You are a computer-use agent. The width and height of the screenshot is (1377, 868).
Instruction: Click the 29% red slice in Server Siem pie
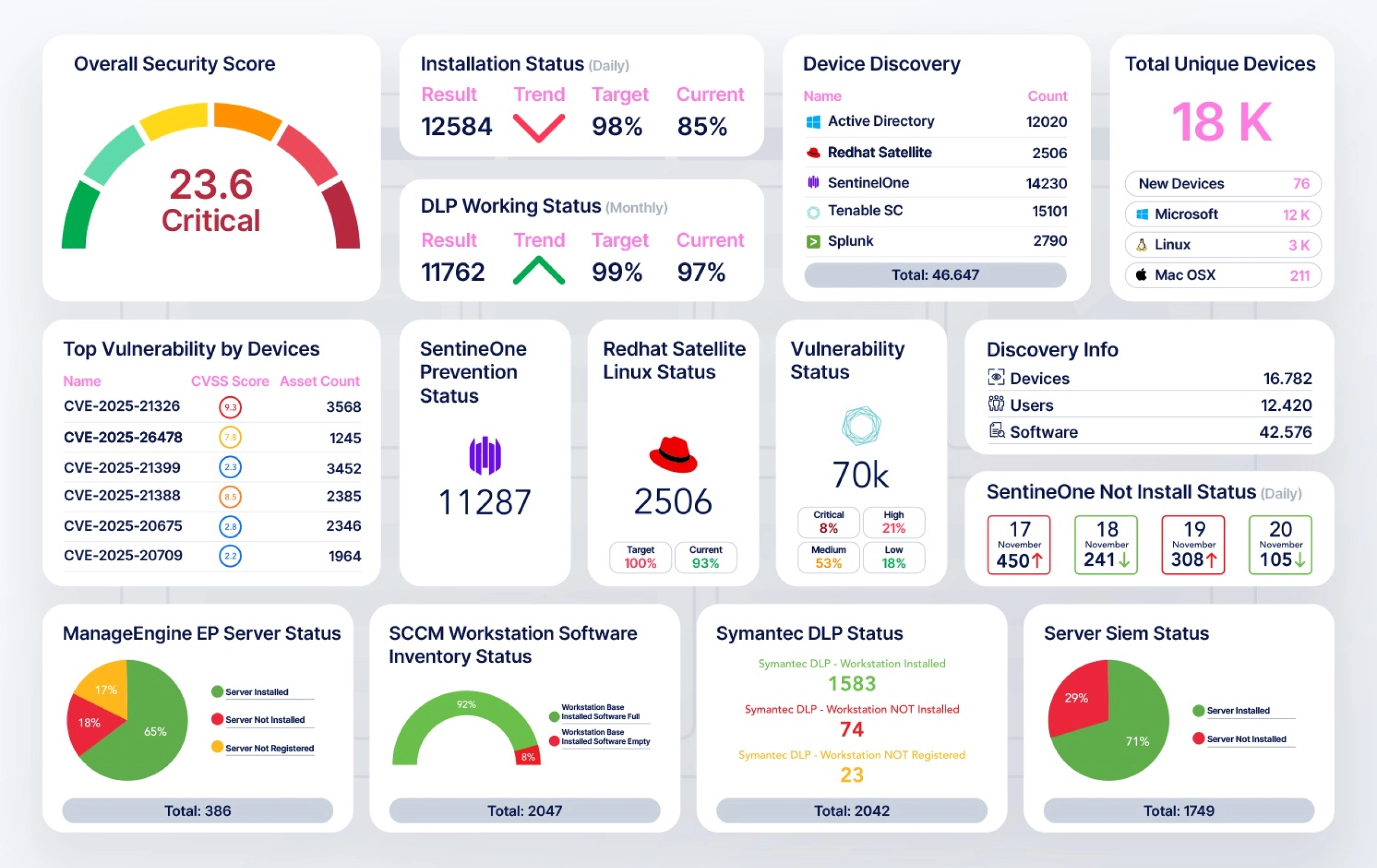(x=1079, y=697)
